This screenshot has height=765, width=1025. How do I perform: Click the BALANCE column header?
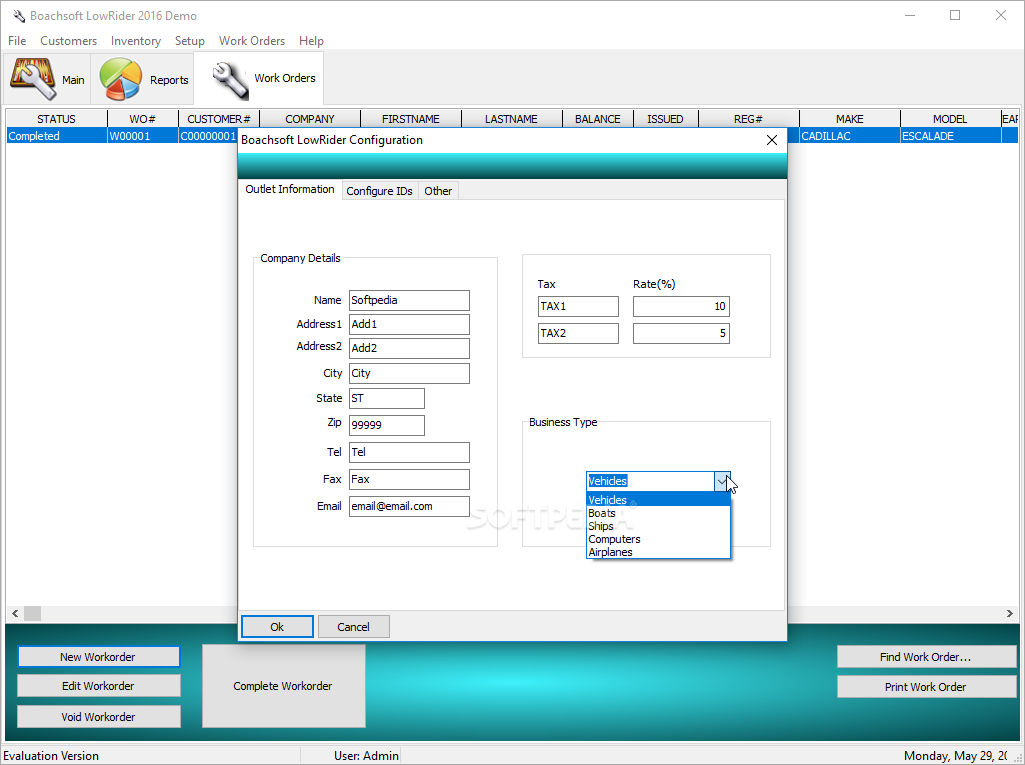tap(597, 119)
